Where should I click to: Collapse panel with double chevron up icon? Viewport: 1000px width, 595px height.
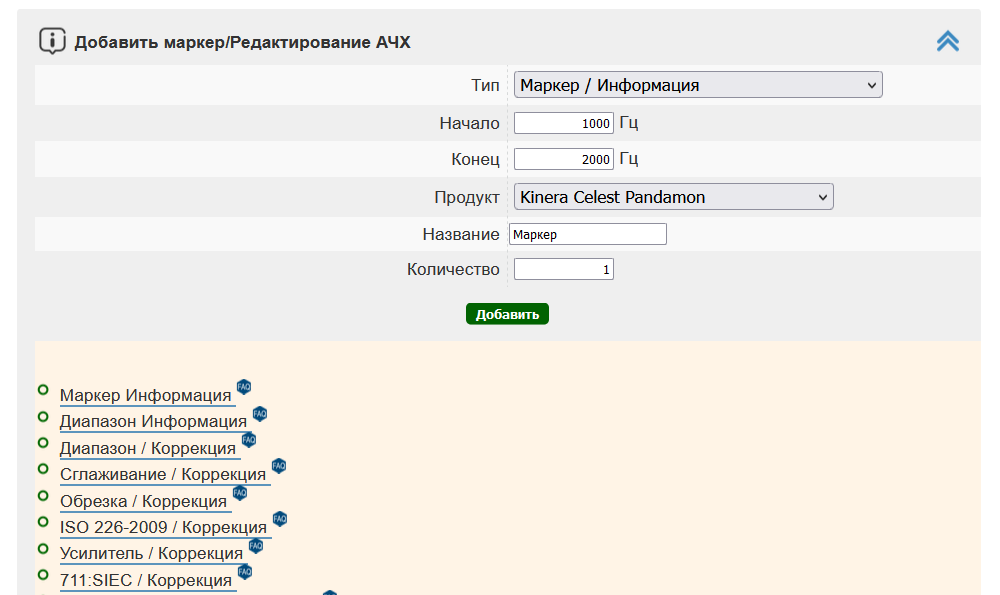pos(947,41)
